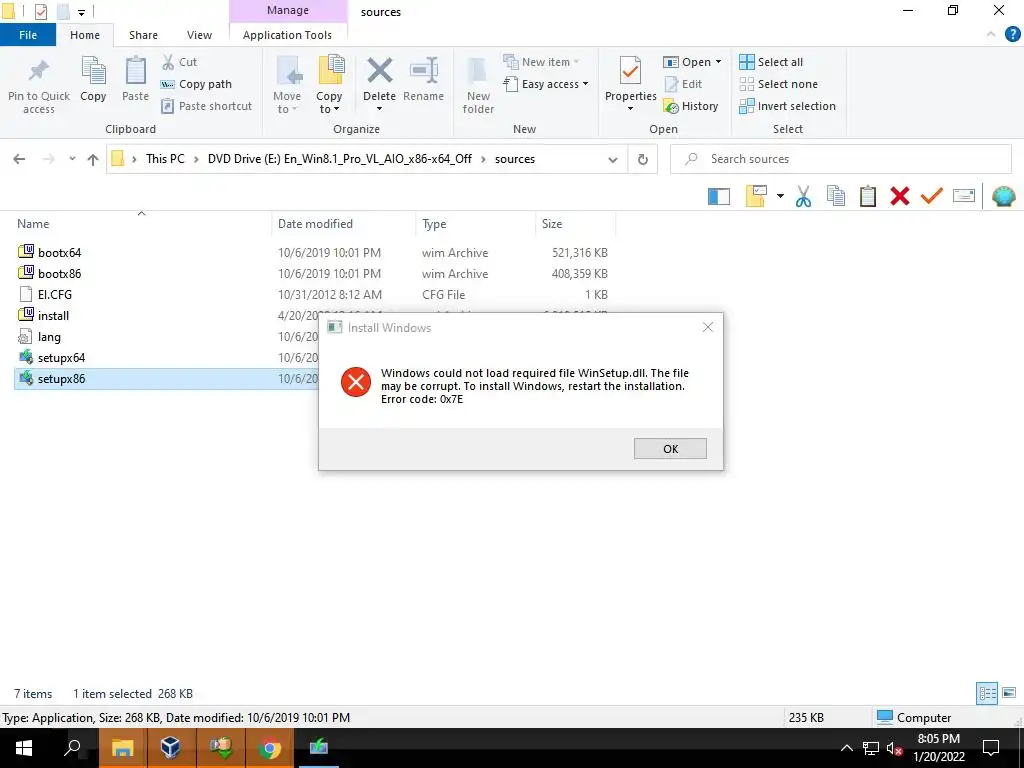Click the folder options toolbar icon

756,196
